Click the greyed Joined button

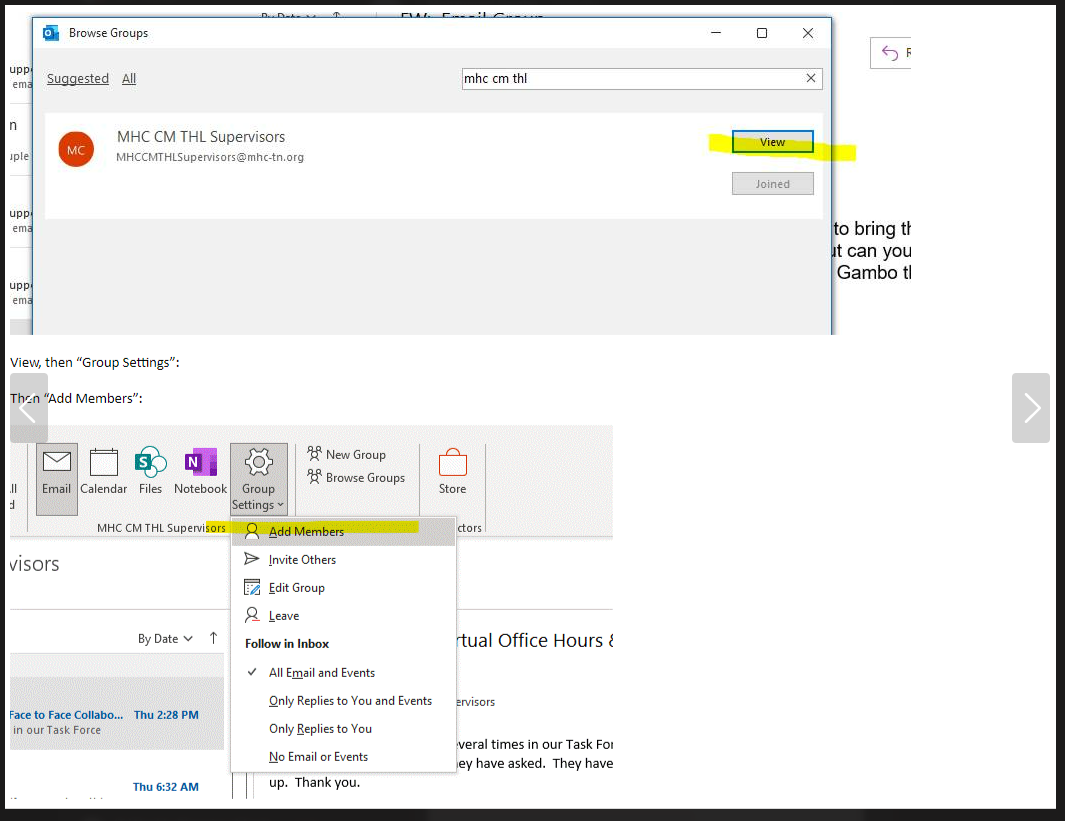point(772,184)
